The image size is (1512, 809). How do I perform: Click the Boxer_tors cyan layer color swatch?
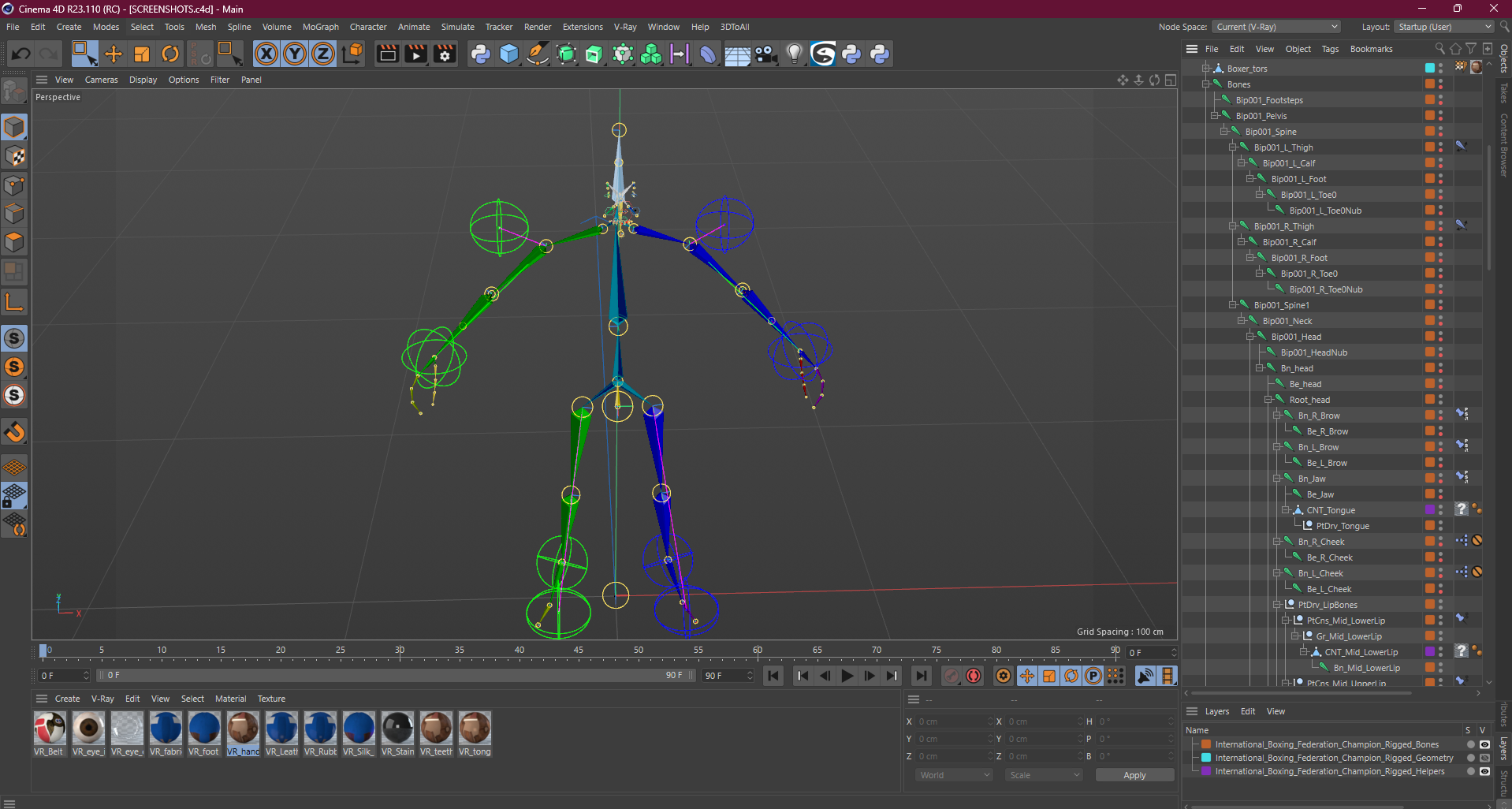(1429, 69)
